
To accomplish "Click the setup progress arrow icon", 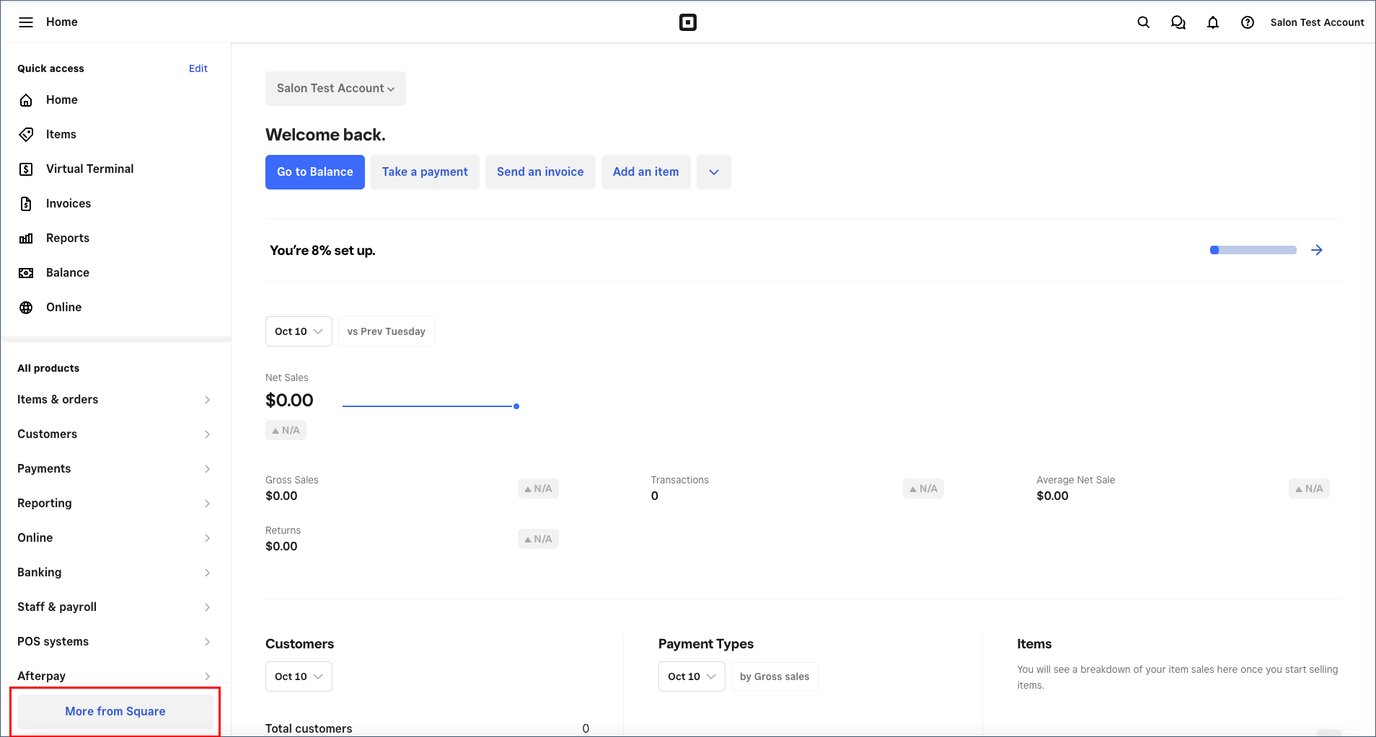I will click(1317, 250).
